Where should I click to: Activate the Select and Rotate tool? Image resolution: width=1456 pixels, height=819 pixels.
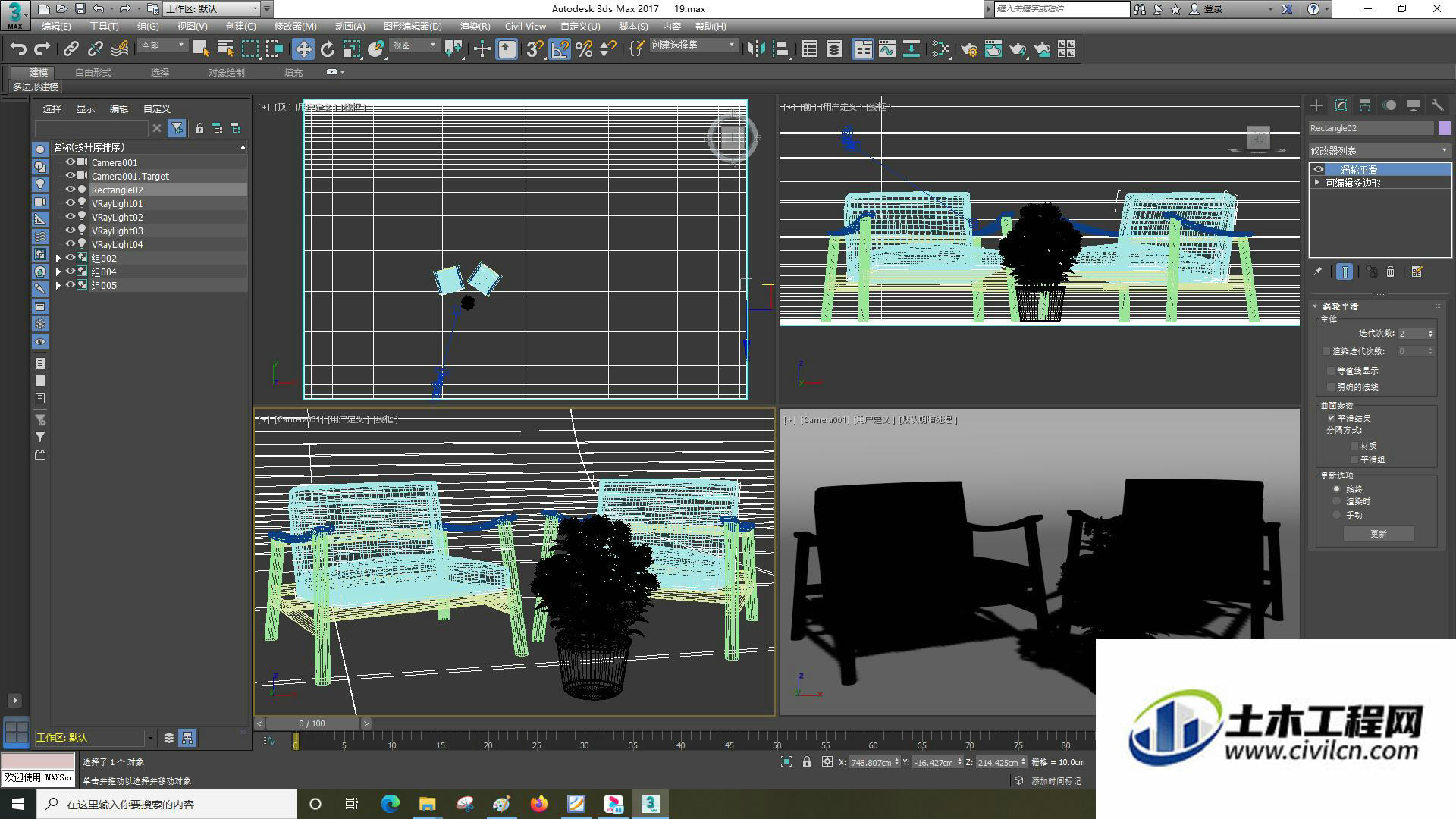pos(328,49)
